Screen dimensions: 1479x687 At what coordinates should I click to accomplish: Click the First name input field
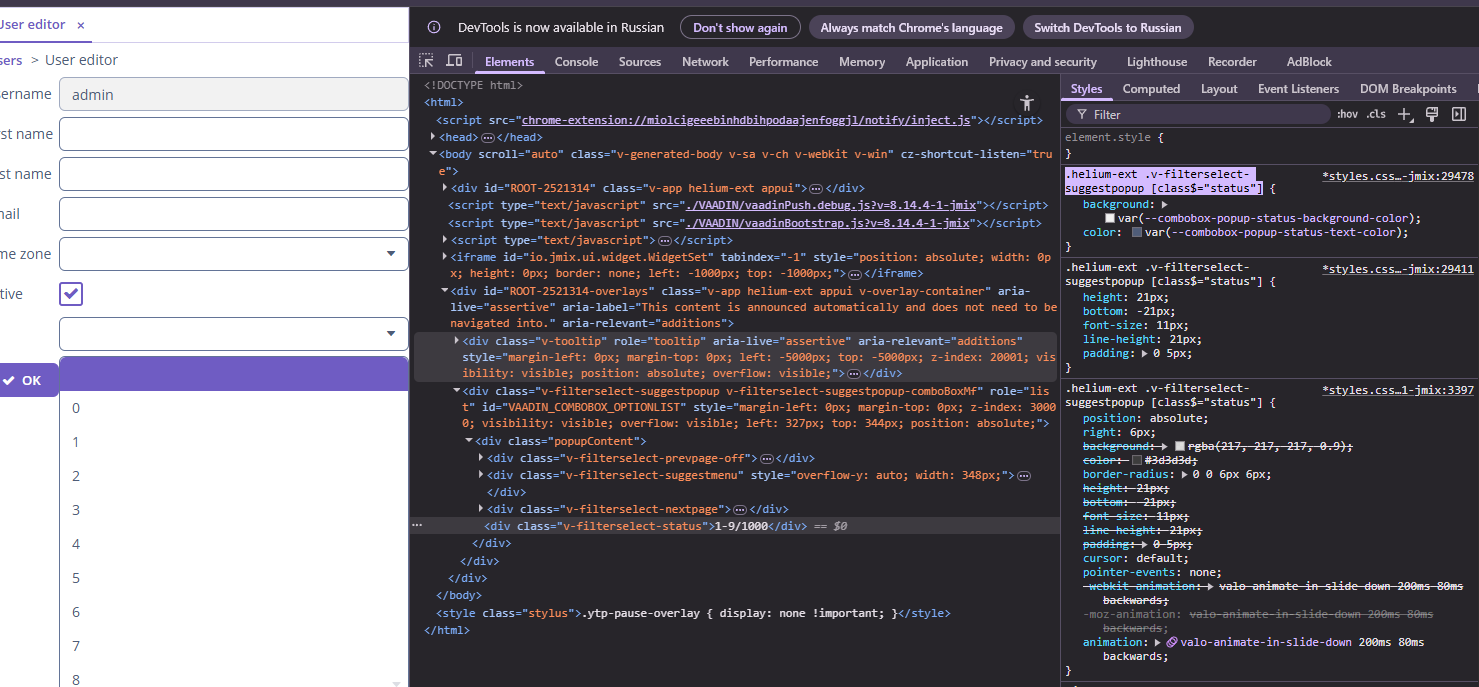234,134
